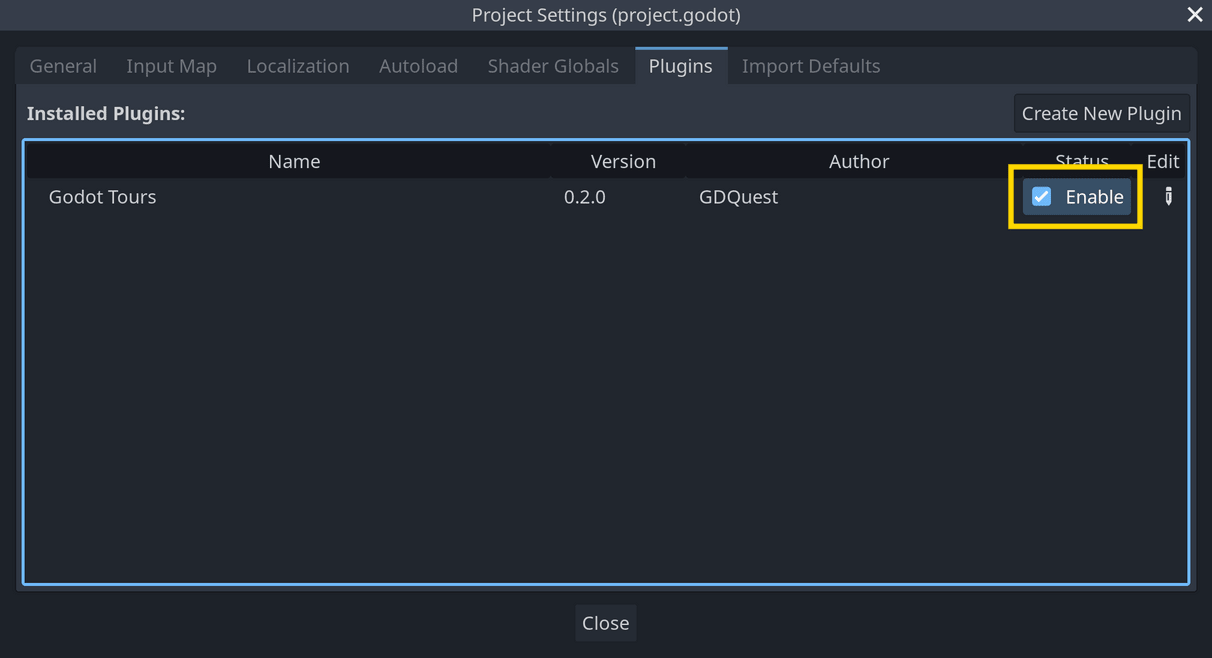Click the Author column header
Viewport: 1212px width, 658px height.
(x=859, y=161)
